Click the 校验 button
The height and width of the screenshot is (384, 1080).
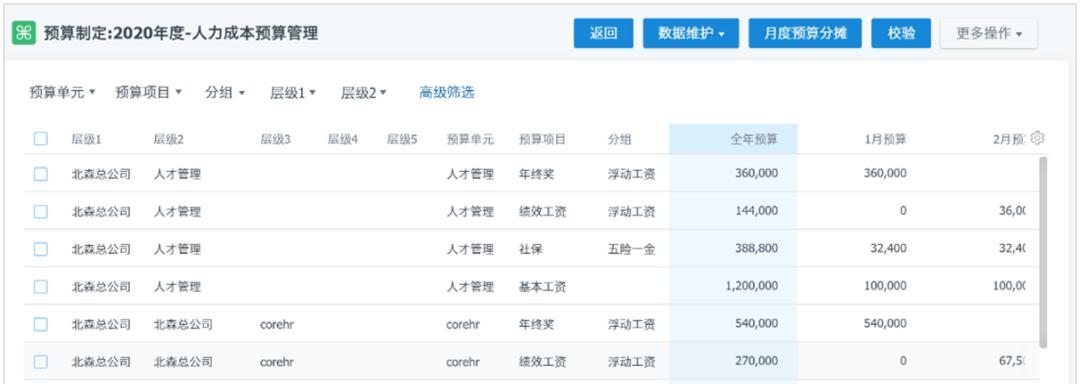click(x=901, y=33)
